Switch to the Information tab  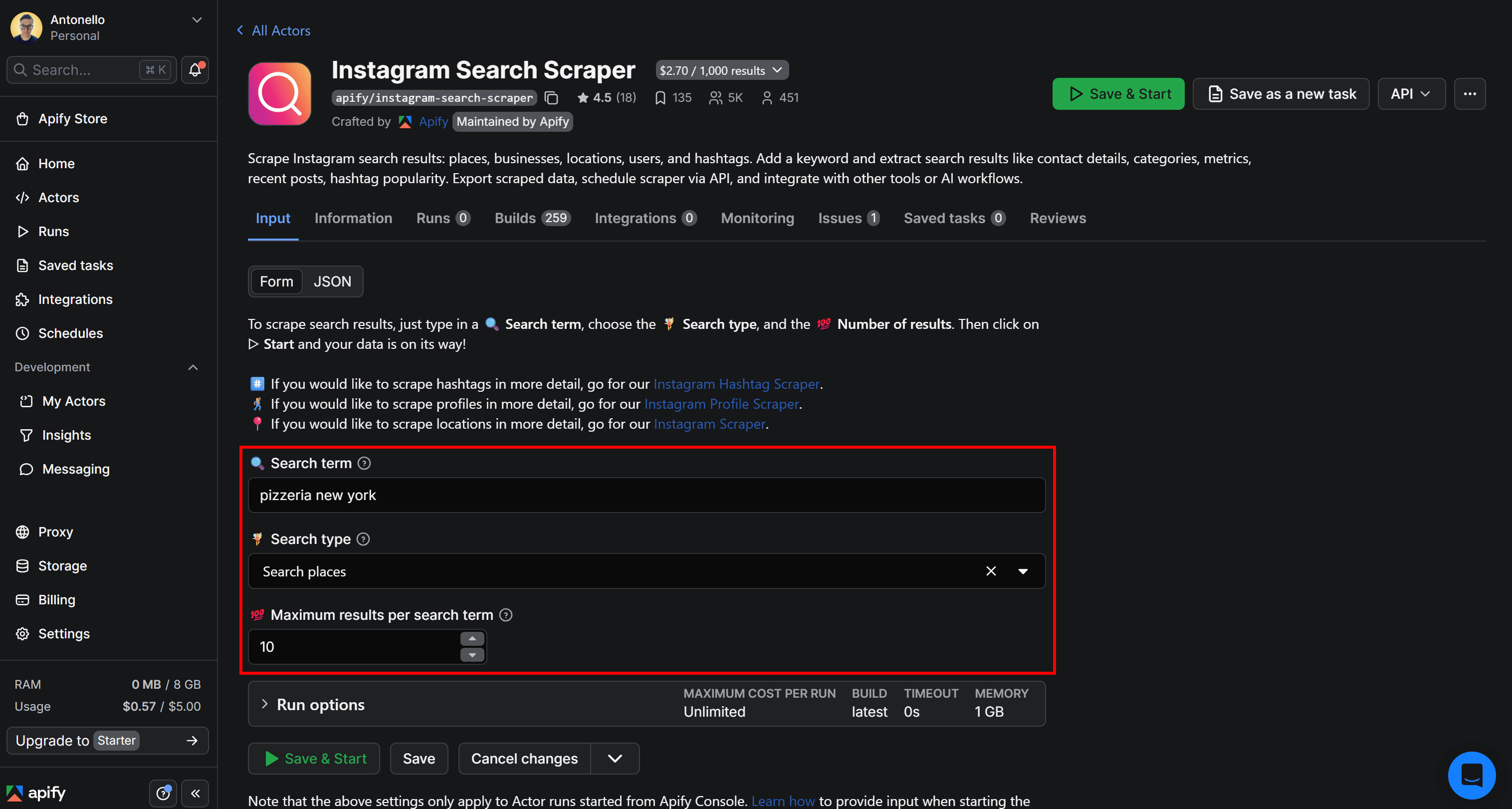point(353,218)
